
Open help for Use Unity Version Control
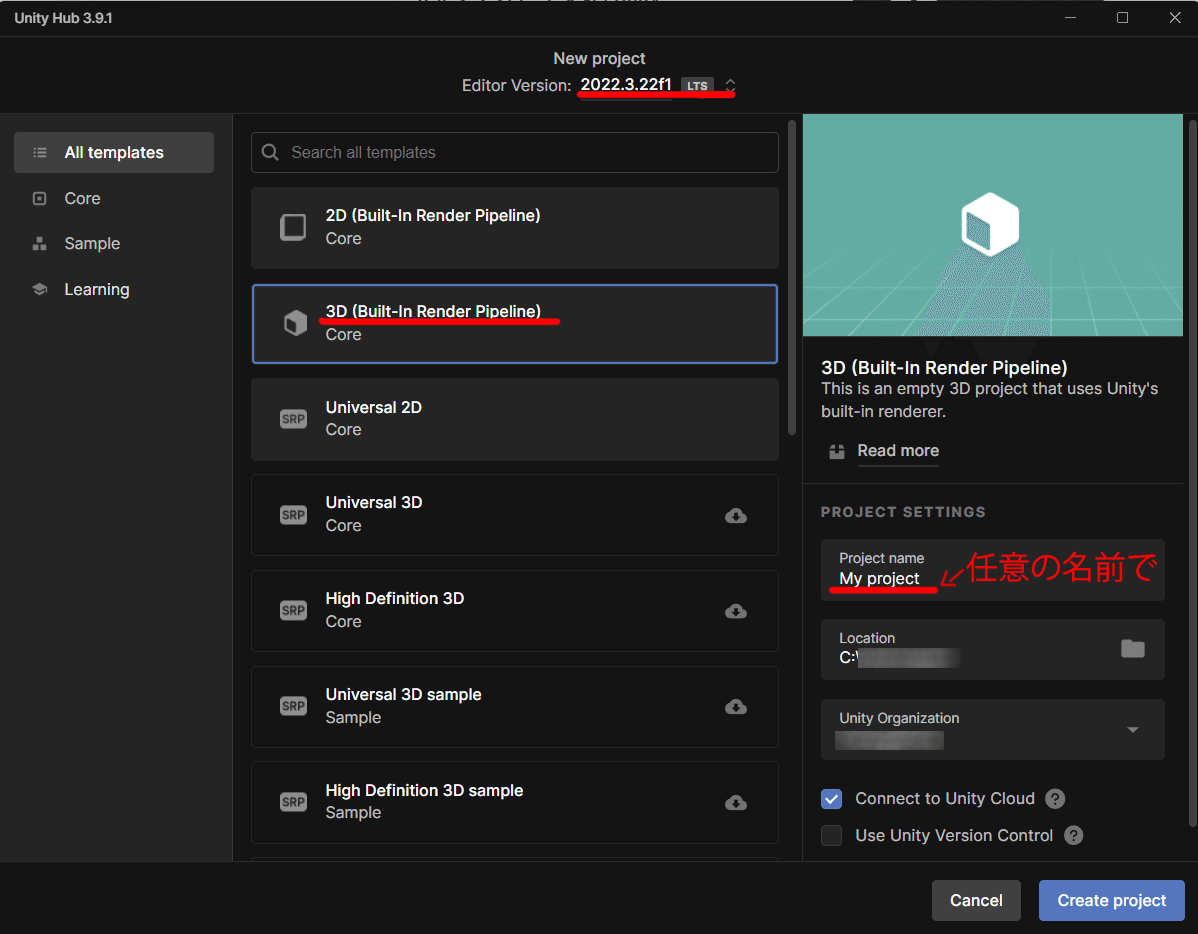click(x=1073, y=835)
